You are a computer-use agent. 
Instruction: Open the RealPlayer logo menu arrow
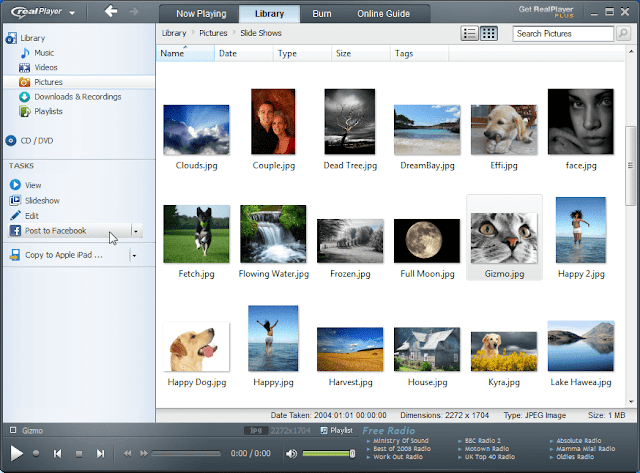point(72,13)
